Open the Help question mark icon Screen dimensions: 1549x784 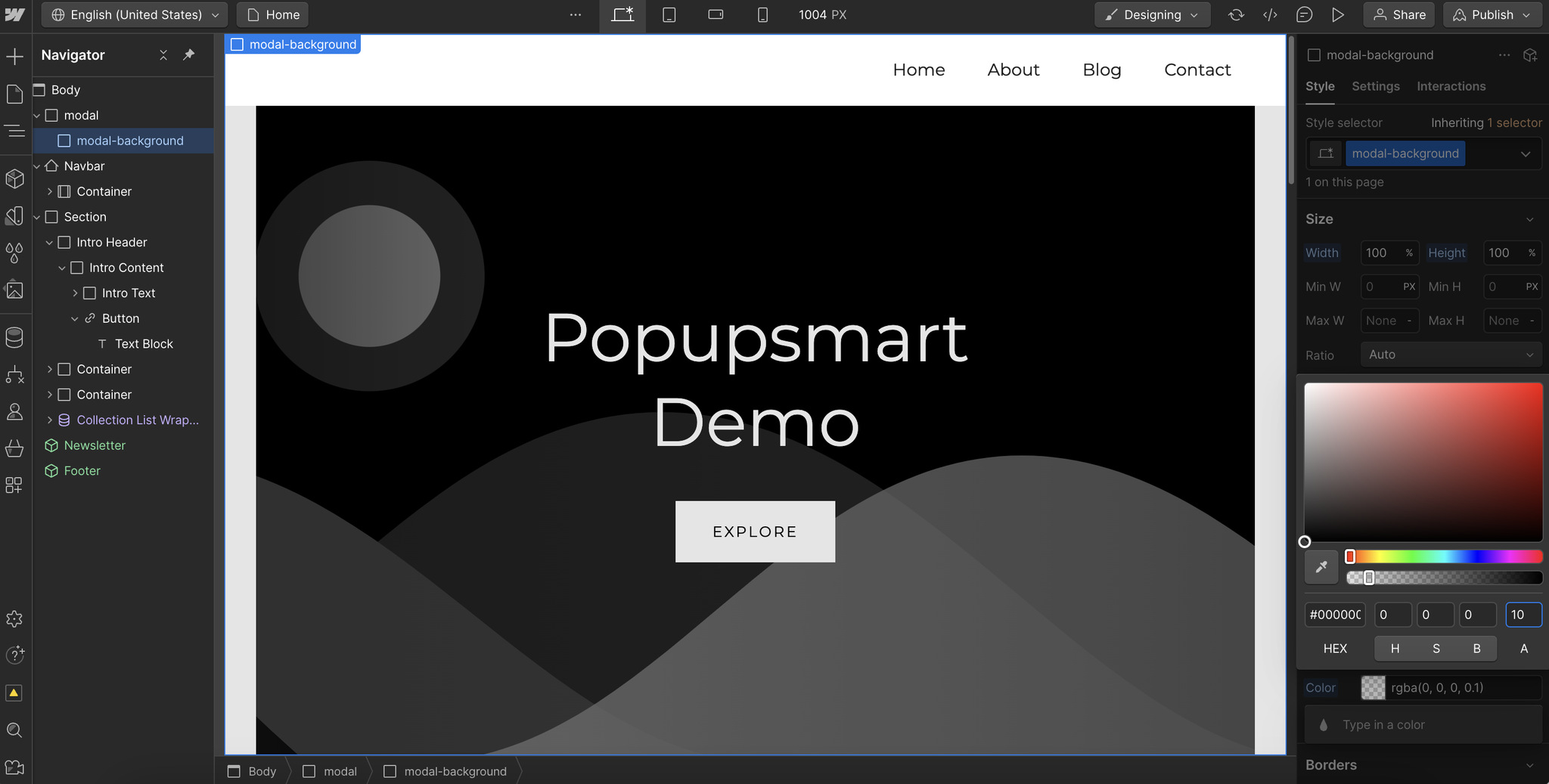click(15, 655)
